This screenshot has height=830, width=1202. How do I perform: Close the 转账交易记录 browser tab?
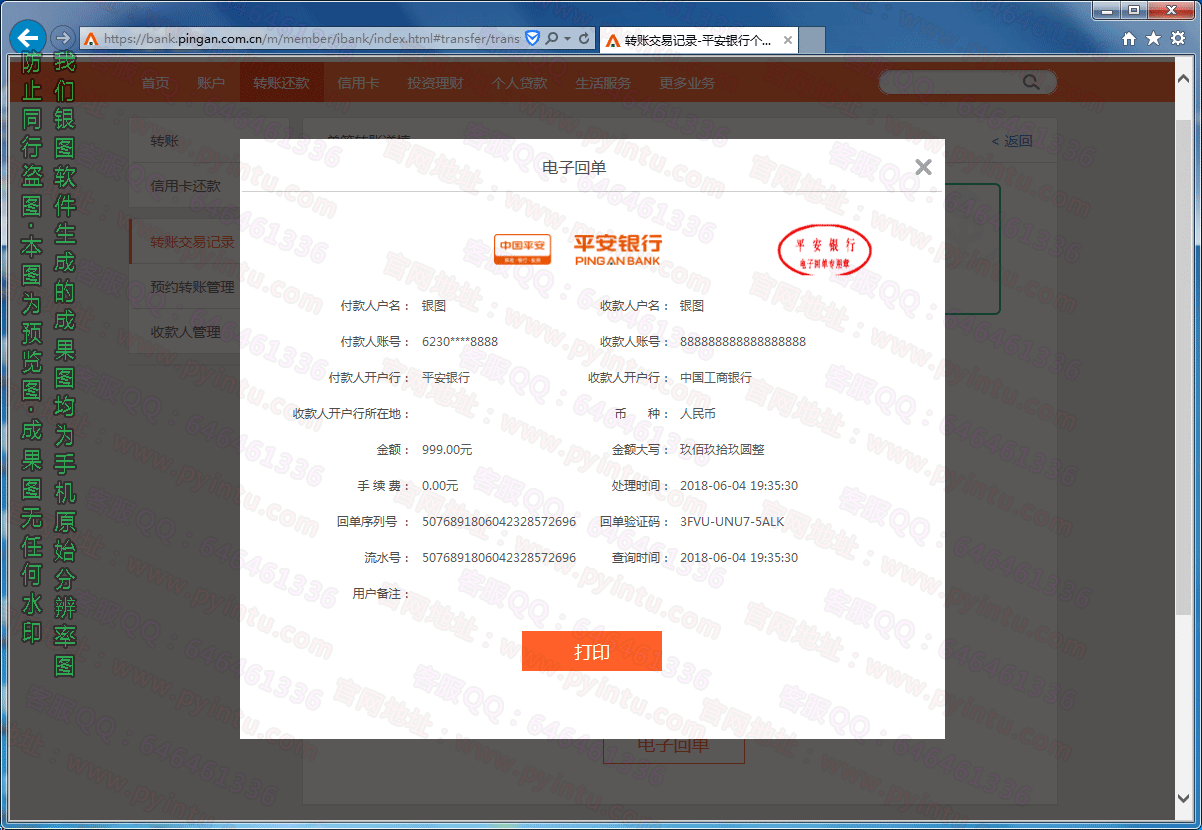pos(788,40)
